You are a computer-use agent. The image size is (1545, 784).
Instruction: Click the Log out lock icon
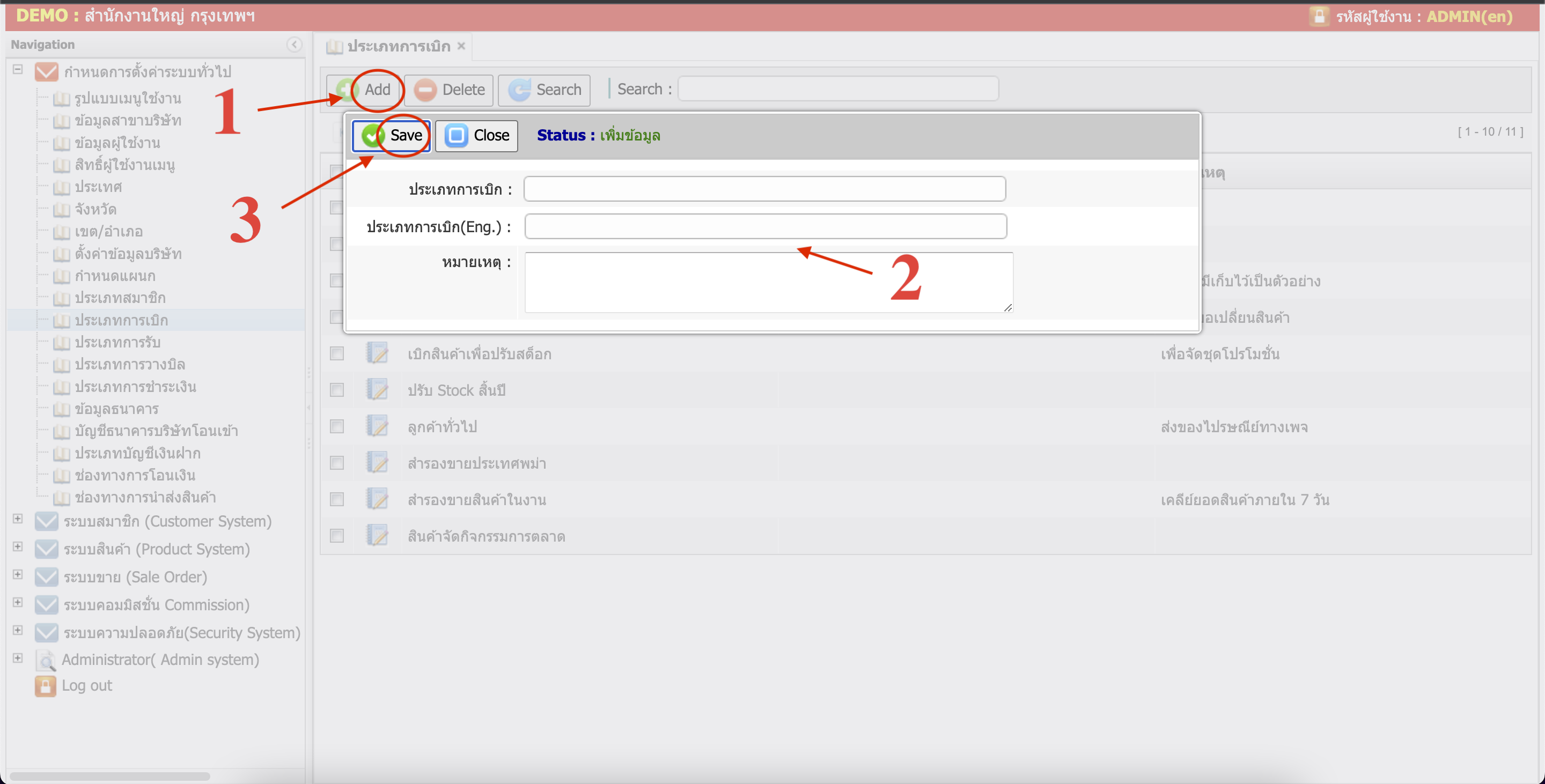[45, 686]
